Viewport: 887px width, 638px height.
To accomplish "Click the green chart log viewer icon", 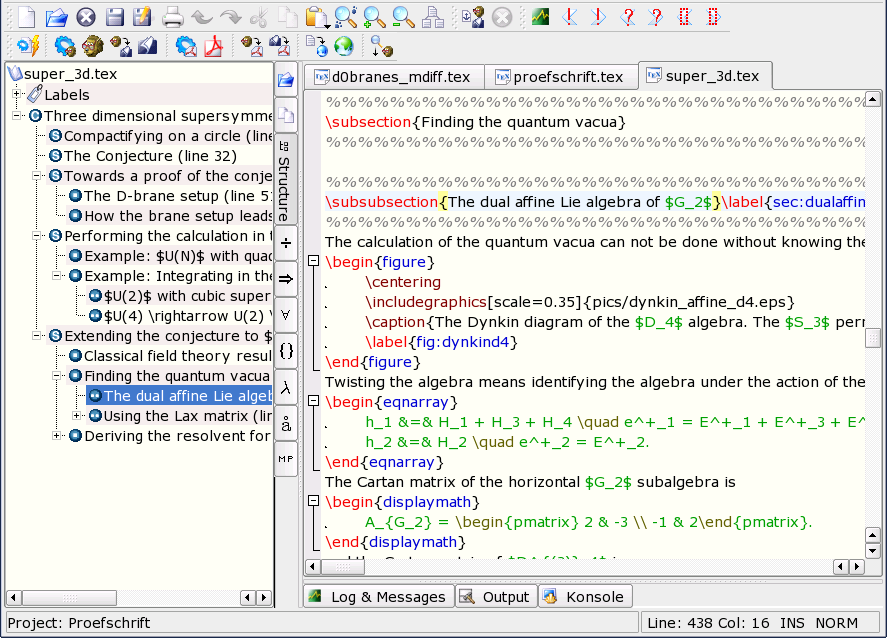I will (x=540, y=17).
